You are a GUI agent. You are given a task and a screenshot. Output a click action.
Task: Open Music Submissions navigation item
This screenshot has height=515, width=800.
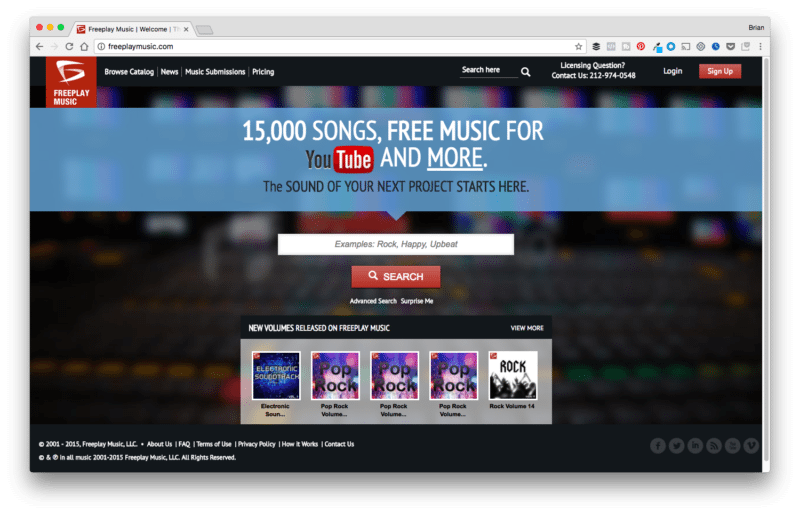pos(215,72)
